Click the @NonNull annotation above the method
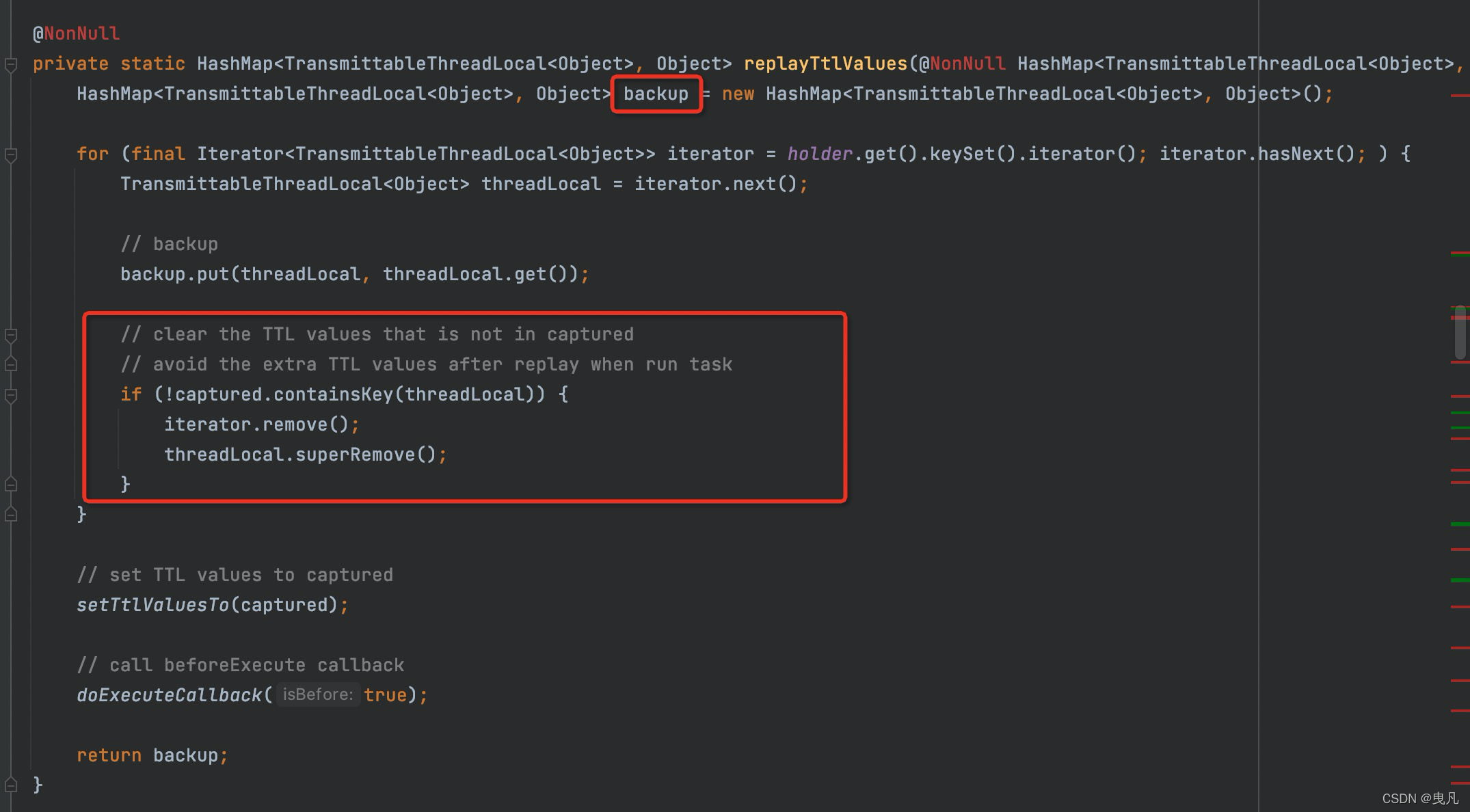This screenshot has width=1470, height=812. (76, 33)
